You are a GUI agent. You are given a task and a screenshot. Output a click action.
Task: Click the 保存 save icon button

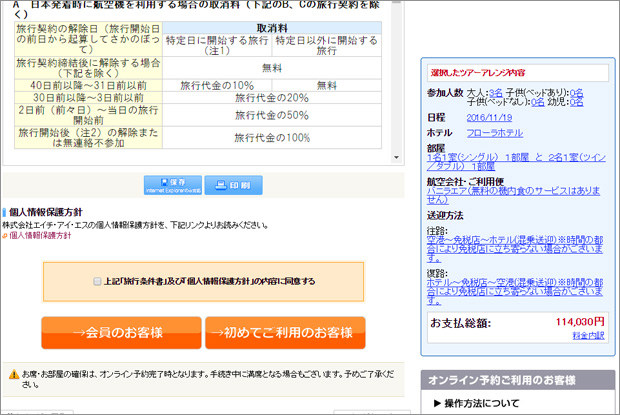pos(173,184)
